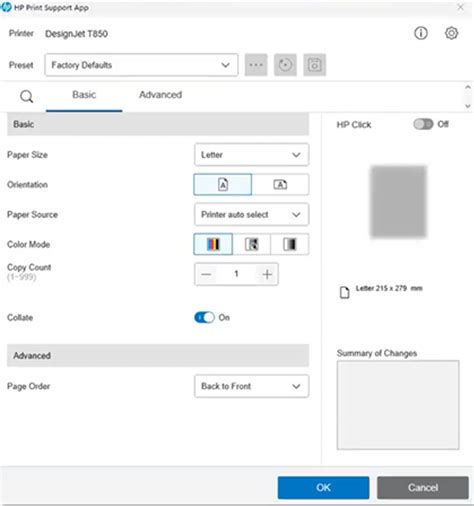Open the Page Order dropdown
Viewport: 474px width, 506px height.
pos(251,386)
